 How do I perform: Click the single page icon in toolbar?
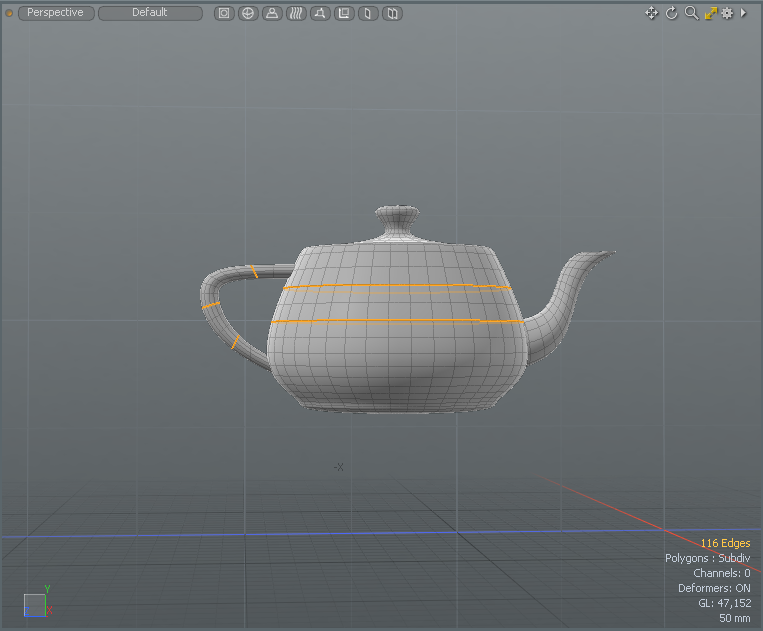tap(368, 13)
